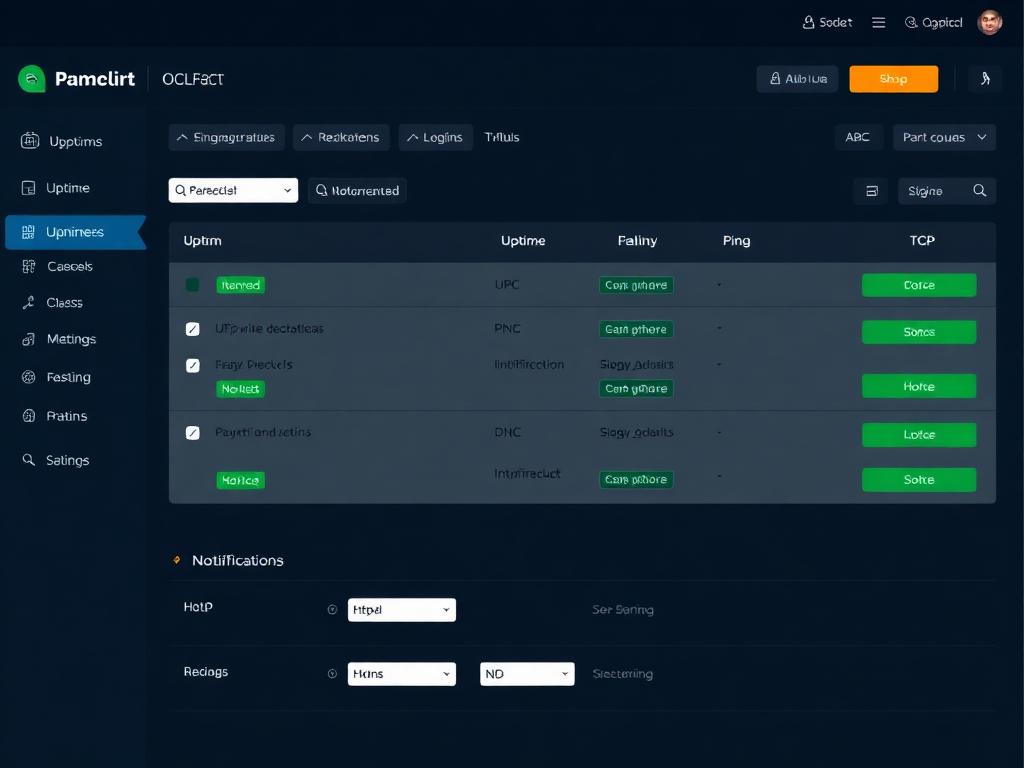Expand the Part coues dropdown

click(943, 137)
